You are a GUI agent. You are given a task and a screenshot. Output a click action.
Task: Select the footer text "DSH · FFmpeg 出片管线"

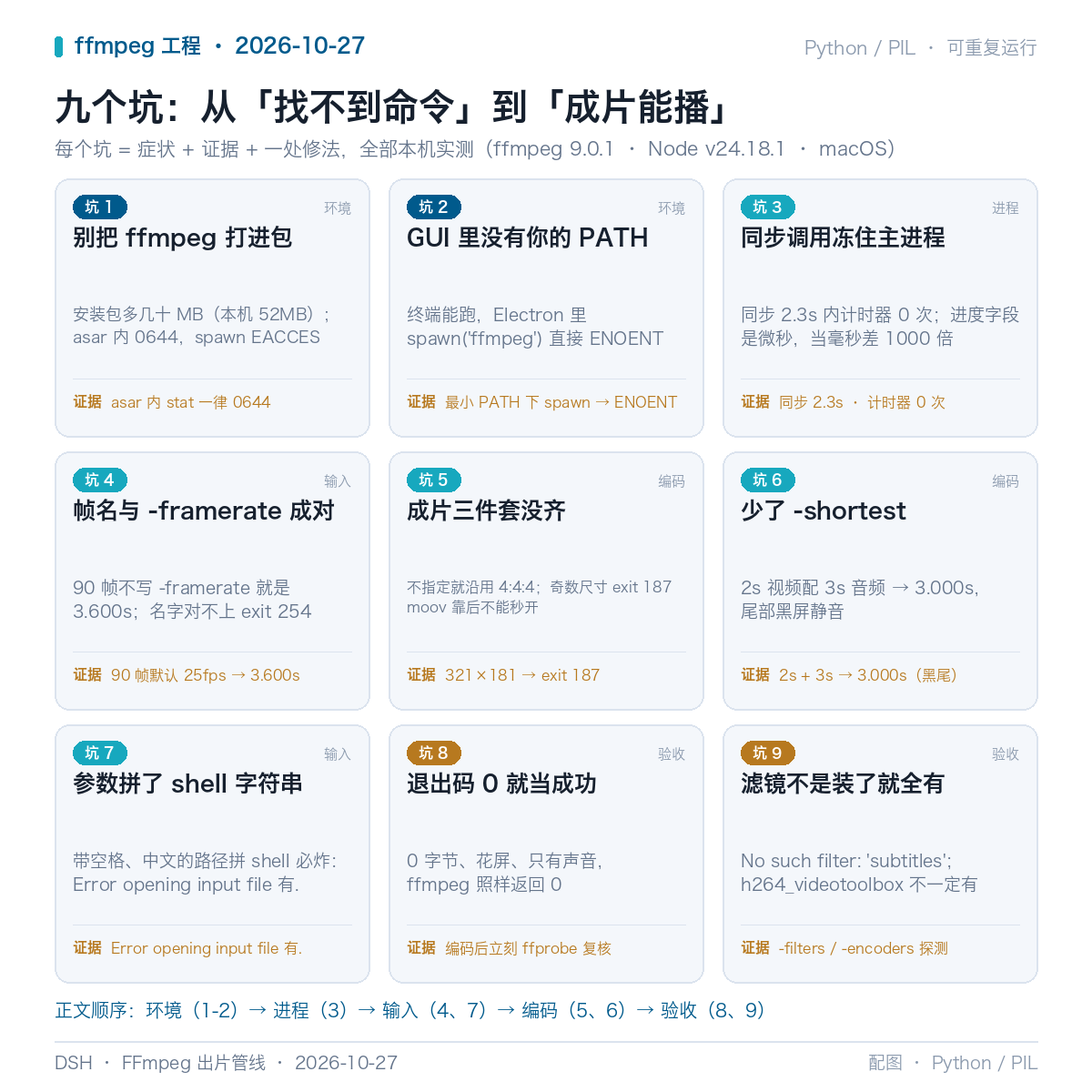click(x=160, y=1063)
